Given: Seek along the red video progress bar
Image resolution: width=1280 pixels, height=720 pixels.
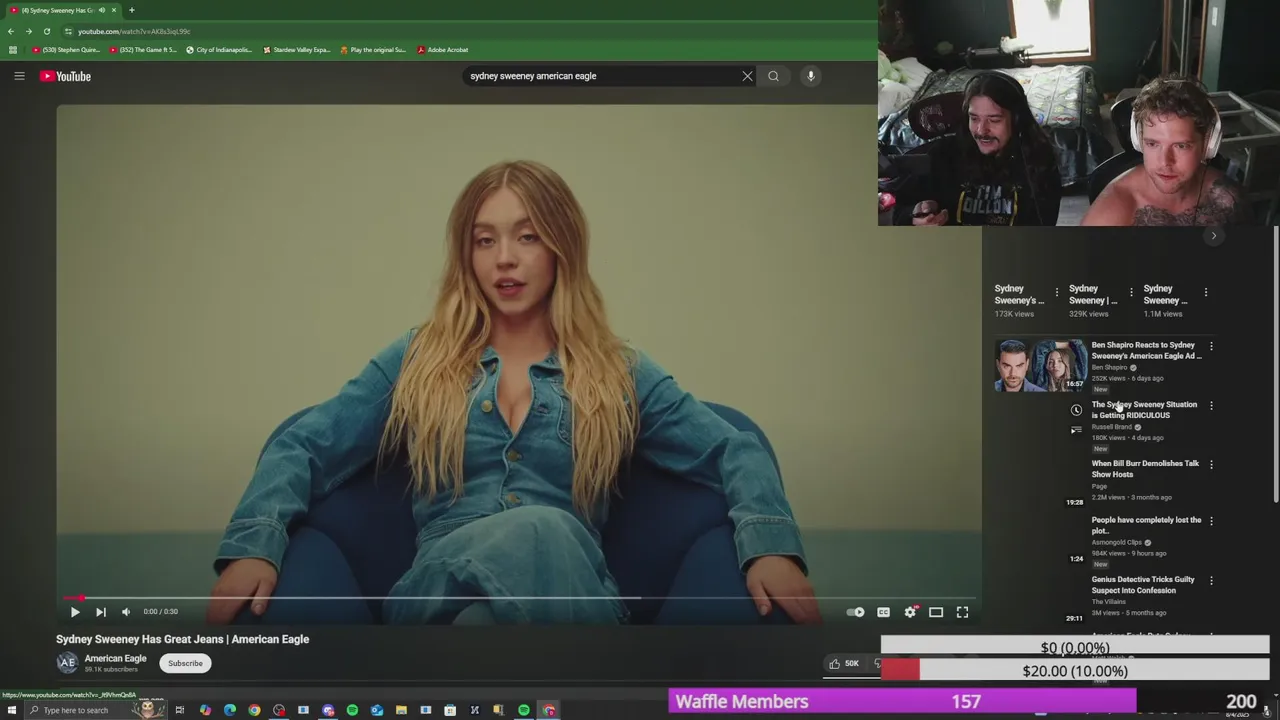Looking at the screenshot, I should (x=520, y=598).
